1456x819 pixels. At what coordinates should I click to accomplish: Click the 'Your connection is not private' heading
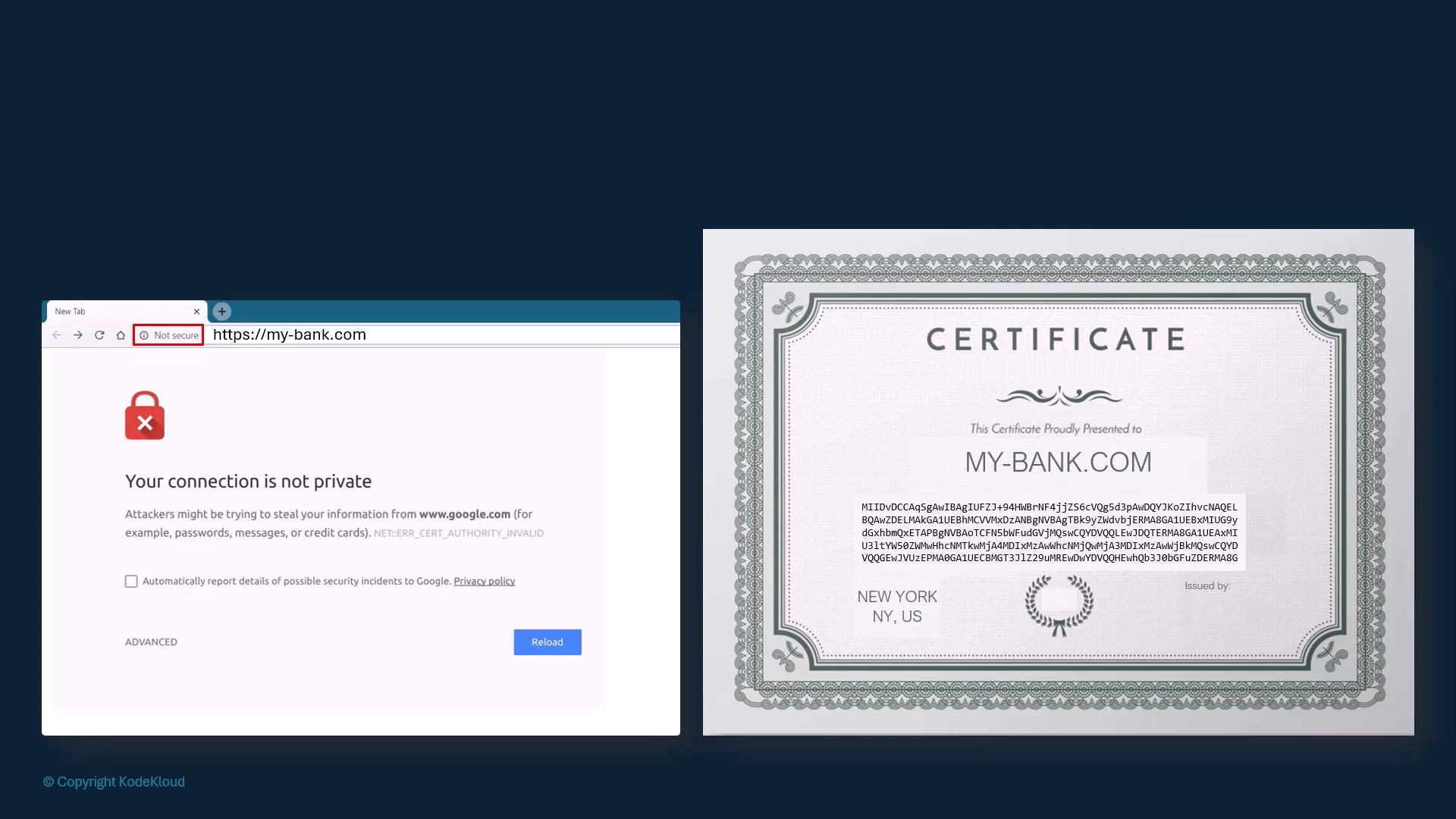248,482
